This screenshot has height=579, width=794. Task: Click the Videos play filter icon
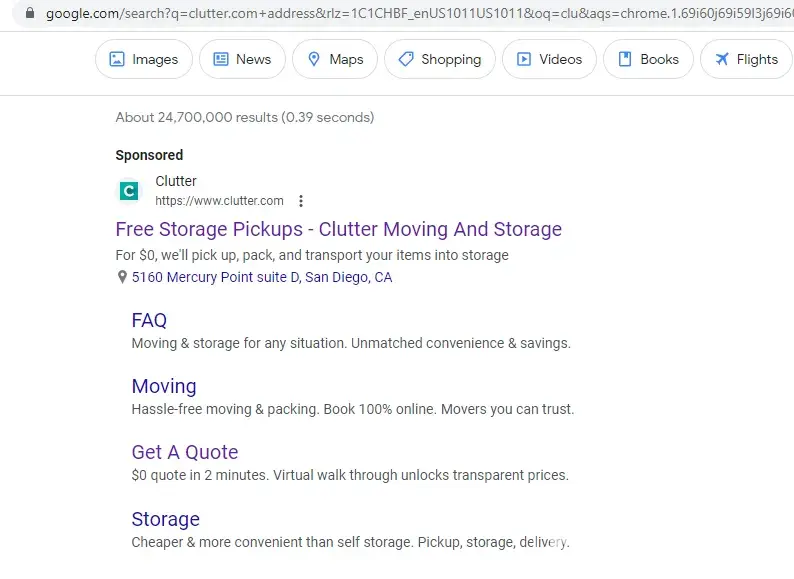[523, 60]
